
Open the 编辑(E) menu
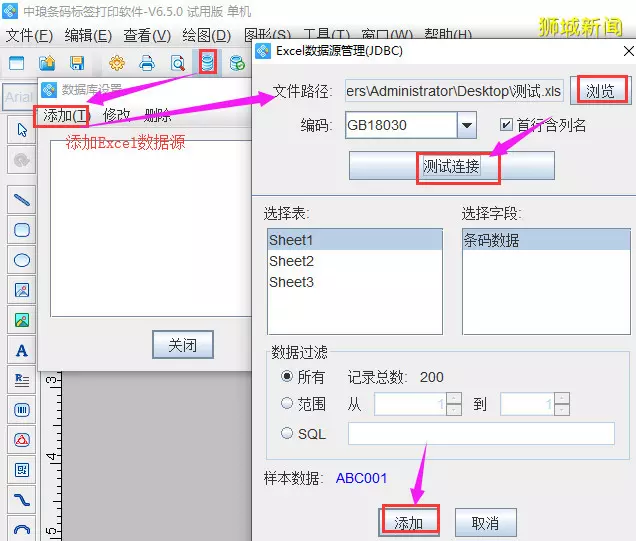[88, 36]
